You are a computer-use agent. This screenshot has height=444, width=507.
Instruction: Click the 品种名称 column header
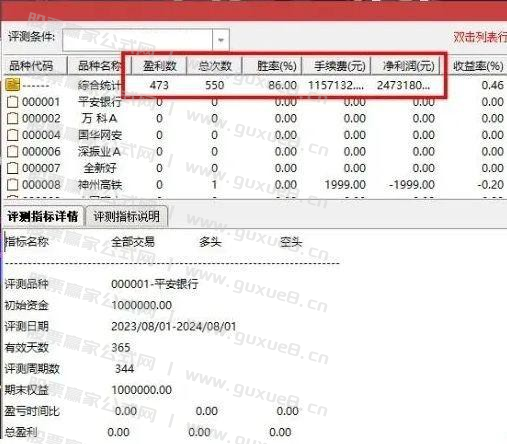pyautogui.click(x=99, y=66)
